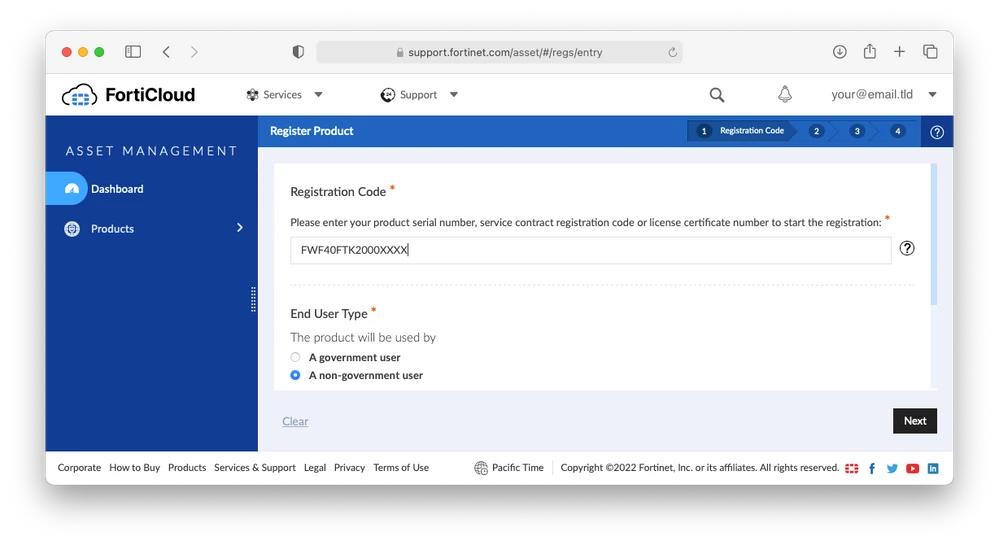Open Safari share menu
This screenshot has height=545, width=999.
(x=870, y=51)
